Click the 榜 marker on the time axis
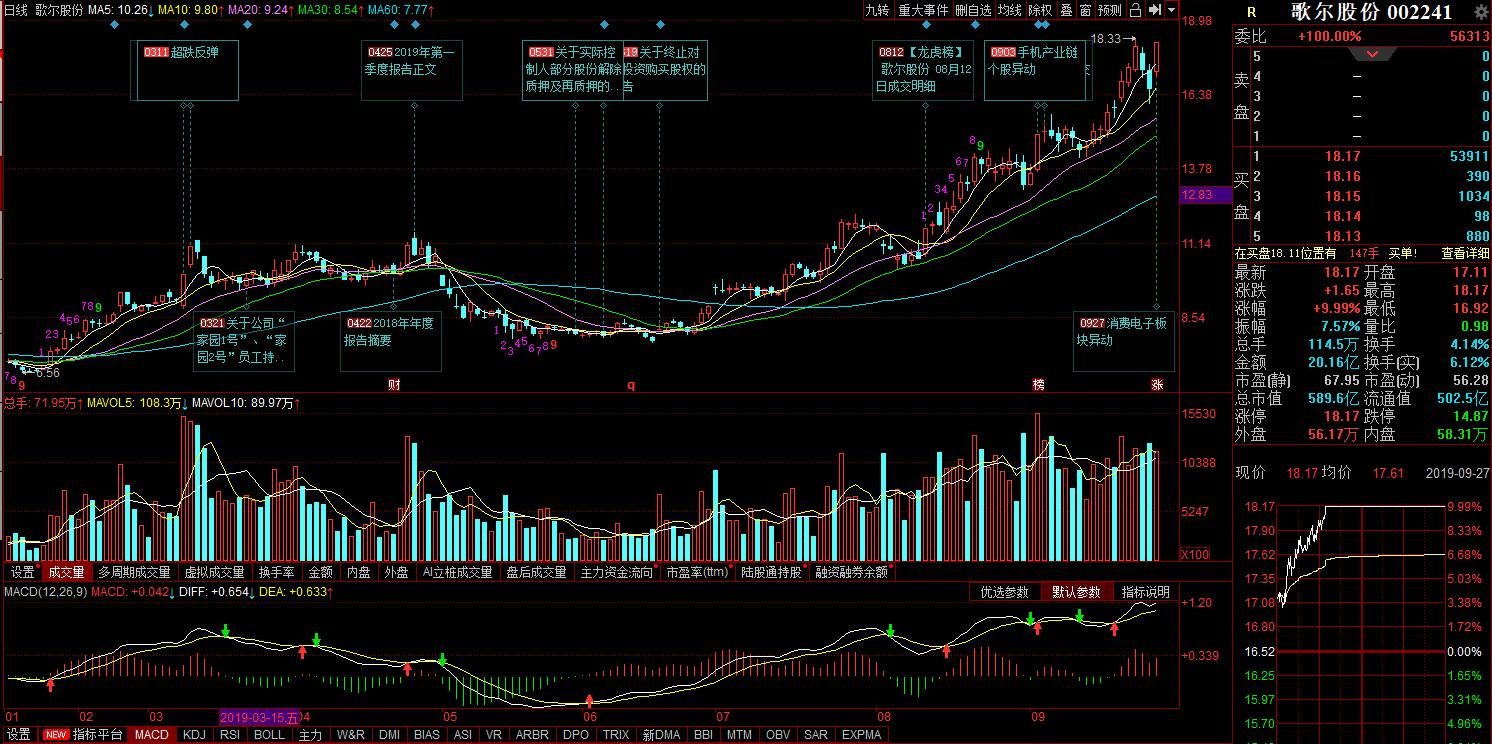1492x744 pixels. [x=1039, y=384]
